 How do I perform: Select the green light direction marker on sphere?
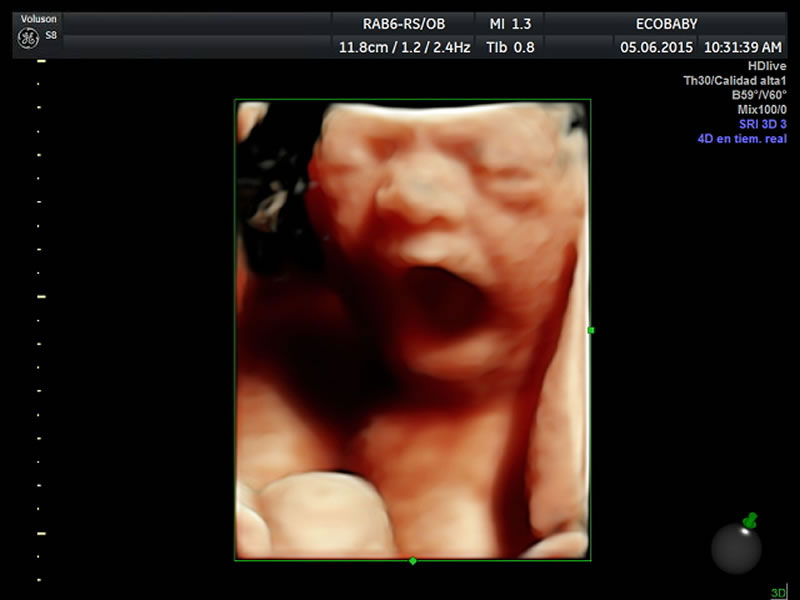point(751,520)
